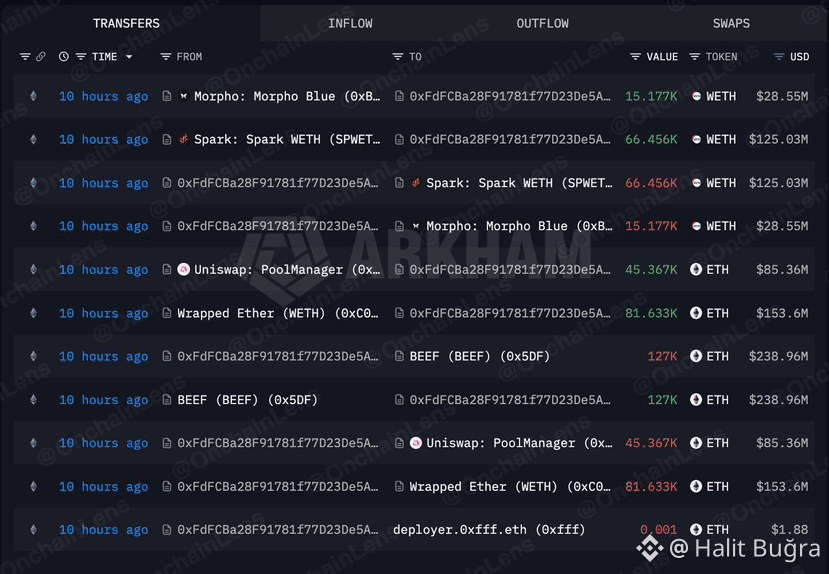This screenshot has width=829, height=574.
Task: Select USD amount $1.88
Action: [x=789, y=530]
